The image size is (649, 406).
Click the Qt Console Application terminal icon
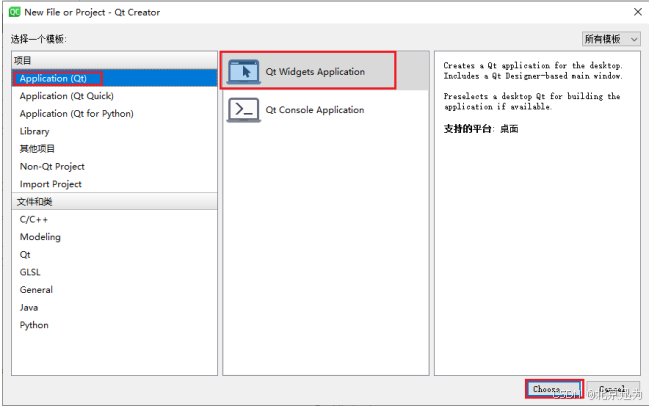click(244, 110)
